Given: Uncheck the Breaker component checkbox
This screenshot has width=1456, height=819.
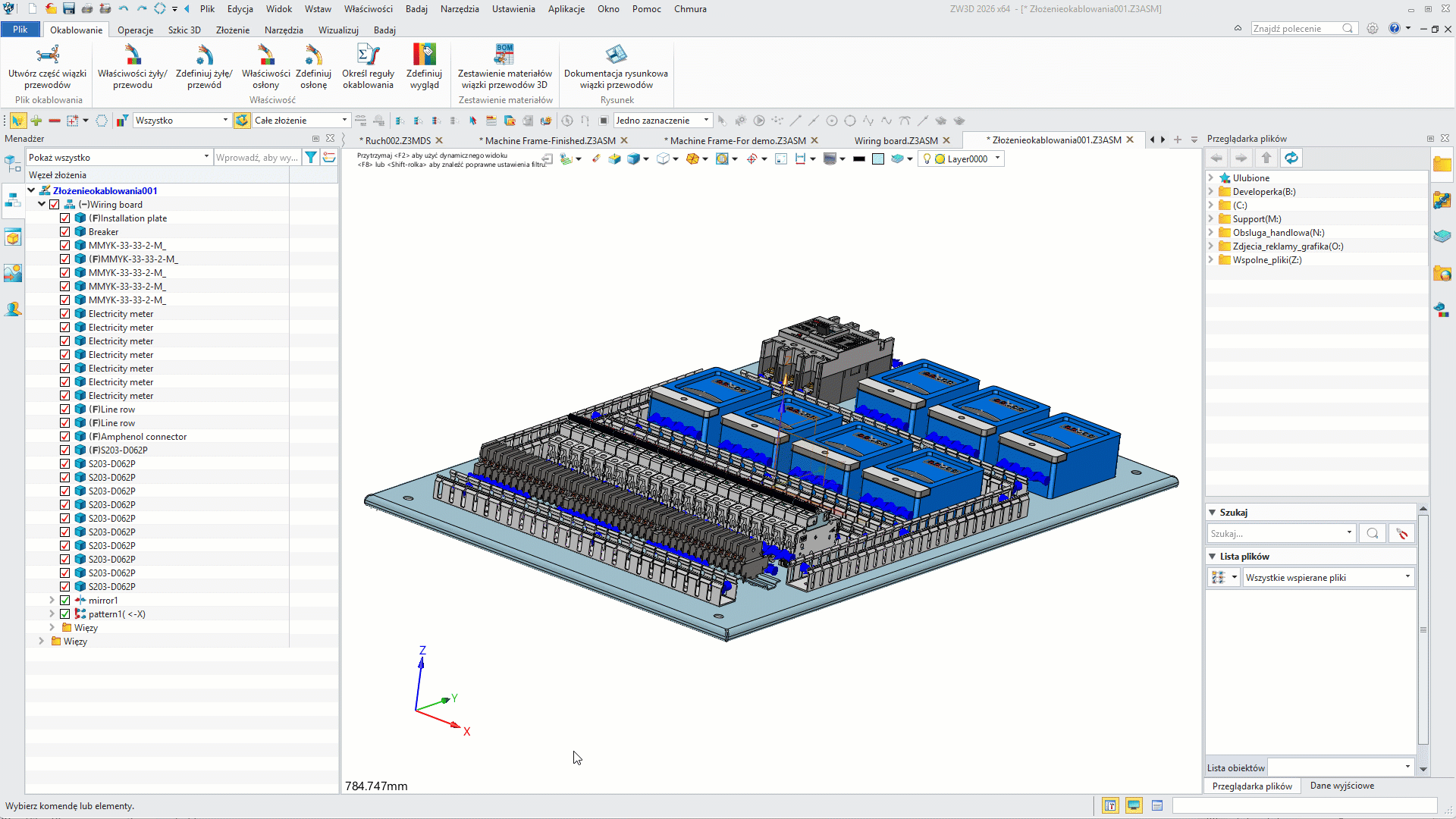Looking at the screenshot, I should [65, 232].
